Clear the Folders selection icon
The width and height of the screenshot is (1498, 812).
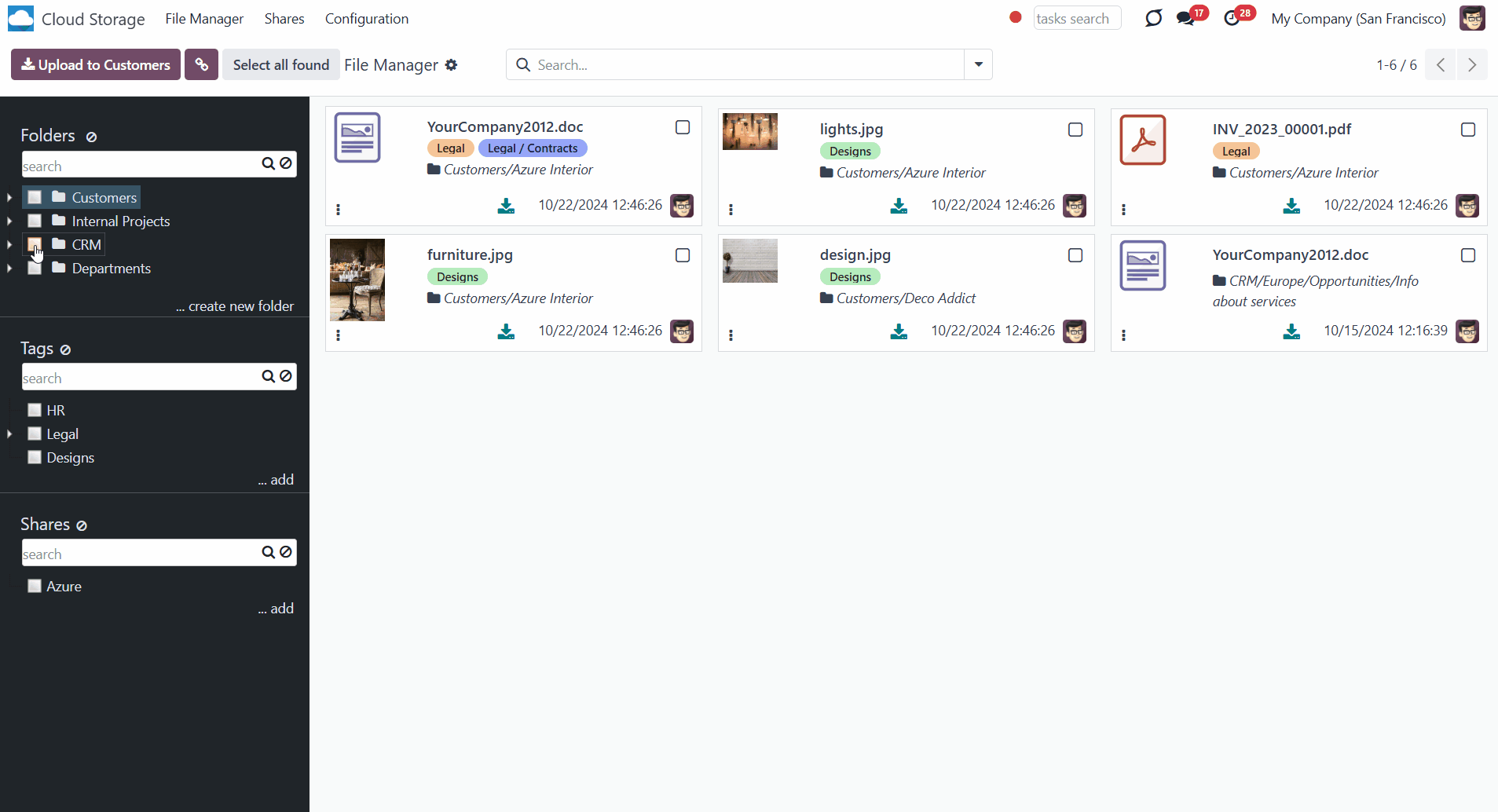pyautogui.click(x=91, y=137)
